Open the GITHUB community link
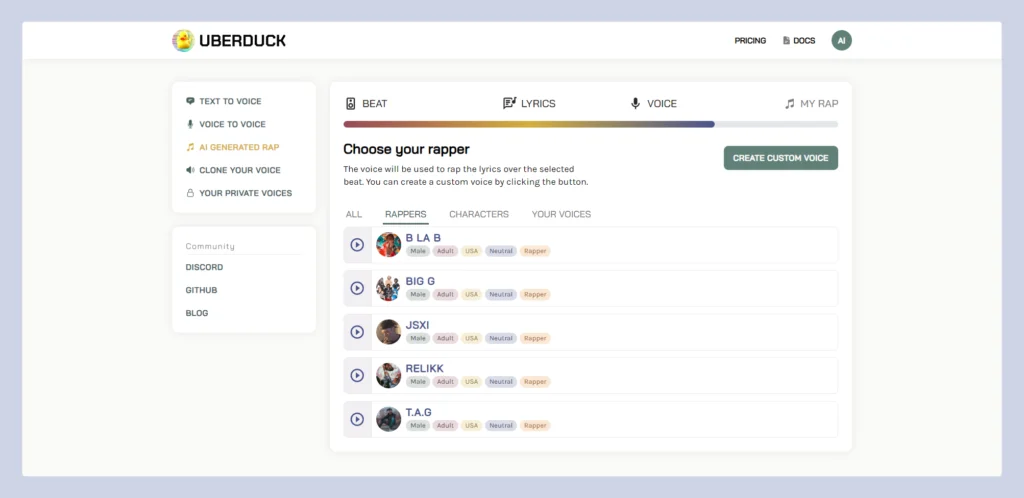 pyautogui.click(x=201, y=290)
